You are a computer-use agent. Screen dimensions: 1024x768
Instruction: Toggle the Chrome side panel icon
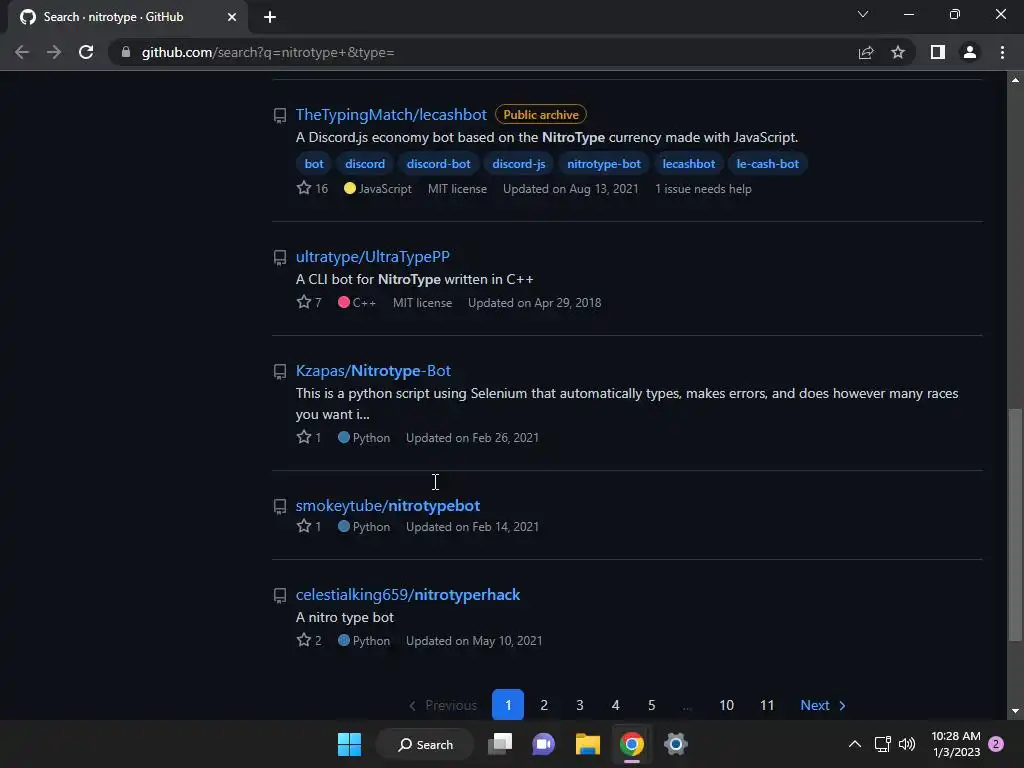pyautogui.click(x=938, y=52)
